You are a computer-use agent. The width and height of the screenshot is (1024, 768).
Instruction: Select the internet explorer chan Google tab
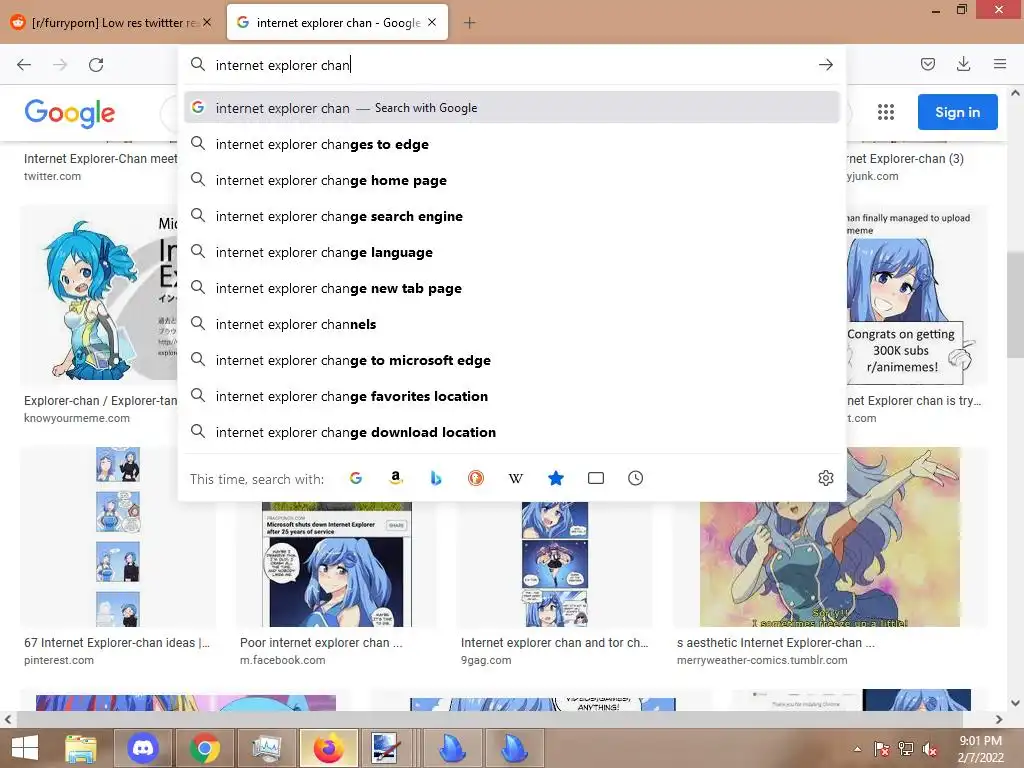337,23
